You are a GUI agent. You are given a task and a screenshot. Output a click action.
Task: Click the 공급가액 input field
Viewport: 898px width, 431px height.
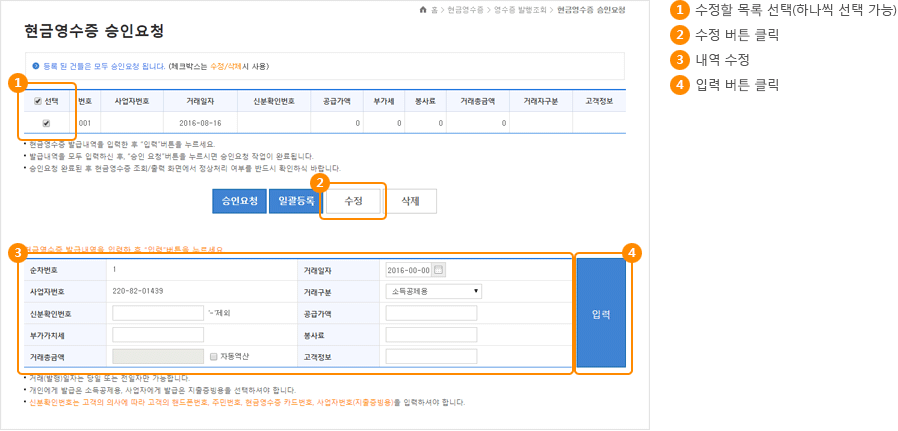pos(431,313)
